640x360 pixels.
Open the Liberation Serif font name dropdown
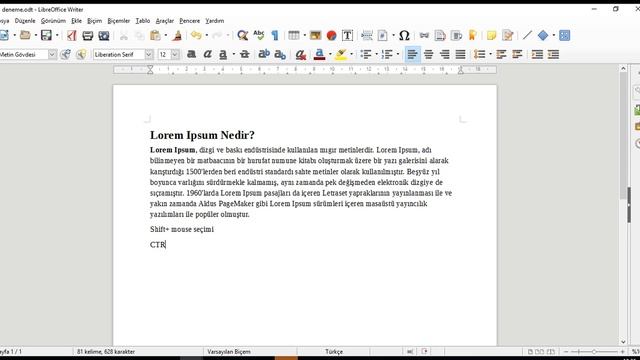click(149, 54)
